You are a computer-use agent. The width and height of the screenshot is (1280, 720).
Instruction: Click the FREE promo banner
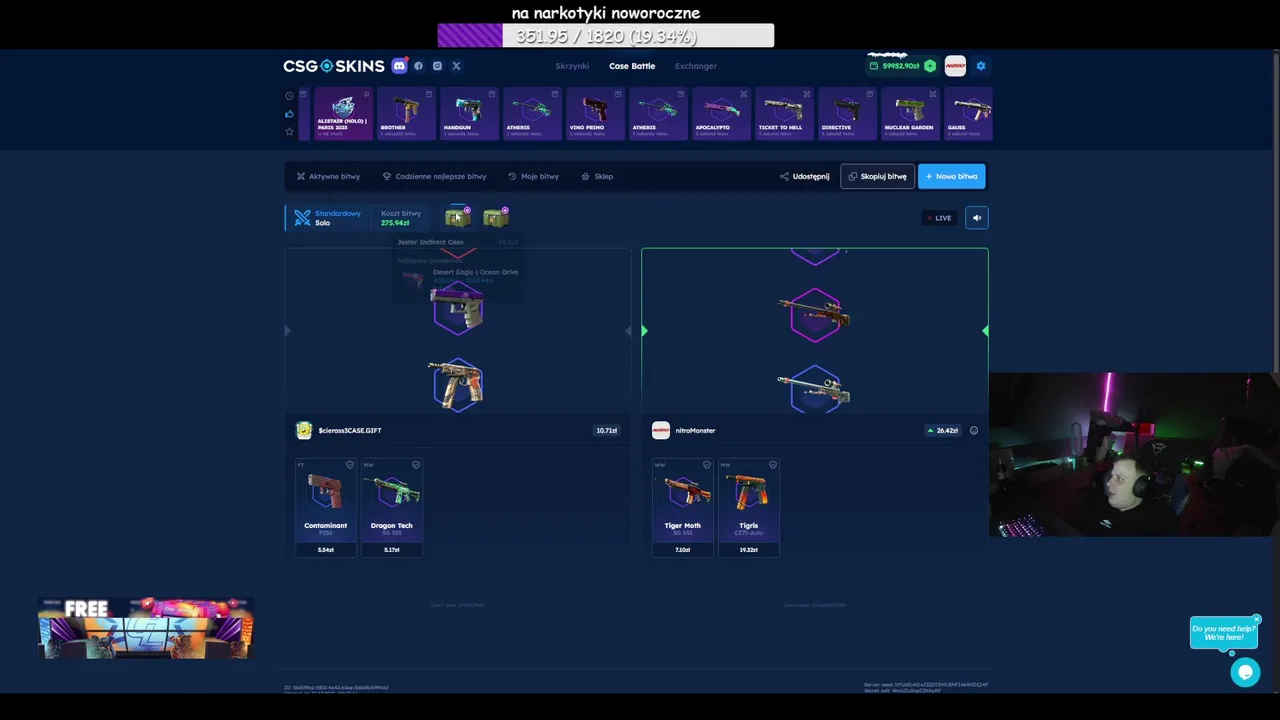[146, 628]
